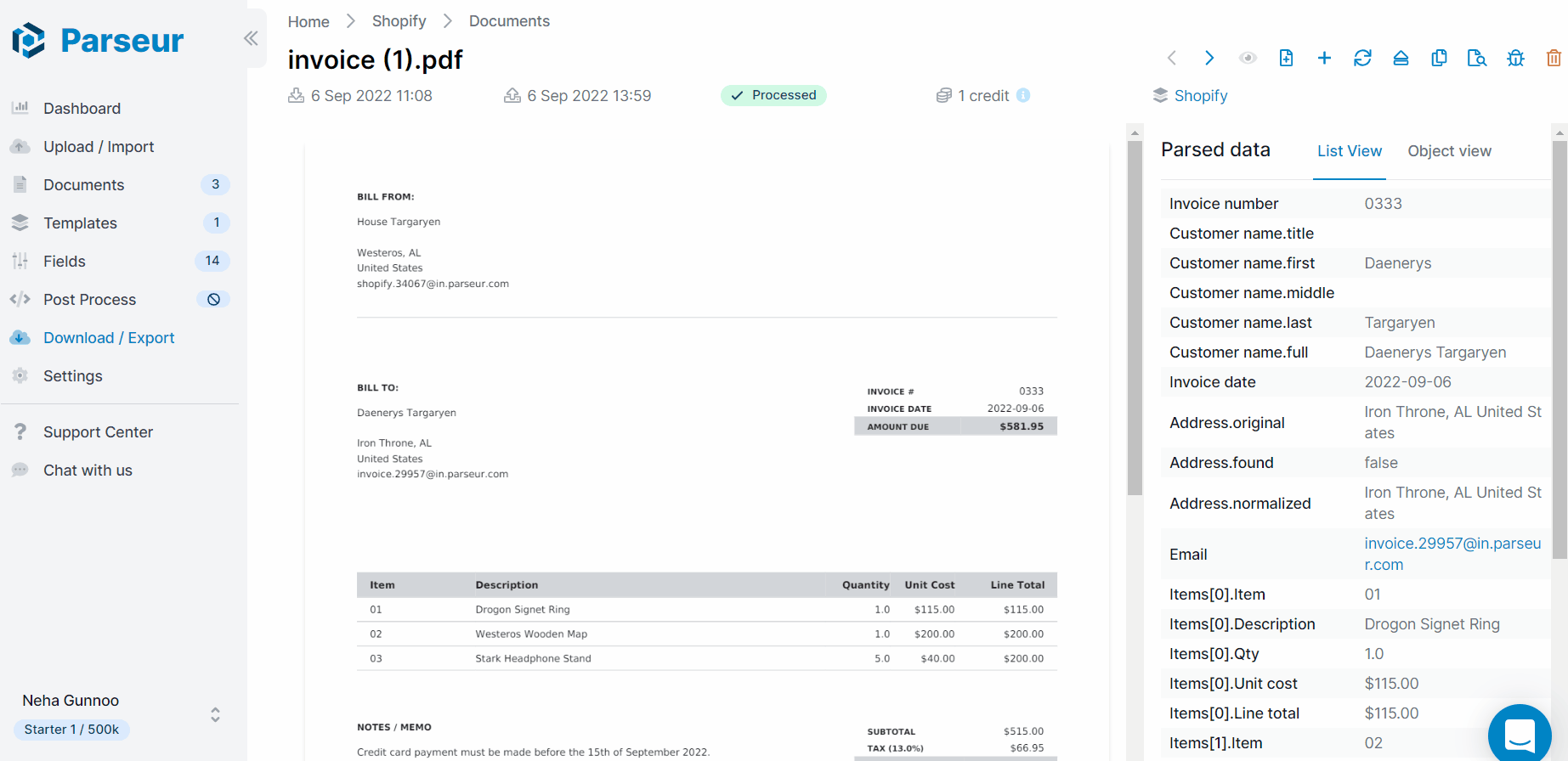
Task: Click the Dashboard bar chart icon
Action: (20, 108)
